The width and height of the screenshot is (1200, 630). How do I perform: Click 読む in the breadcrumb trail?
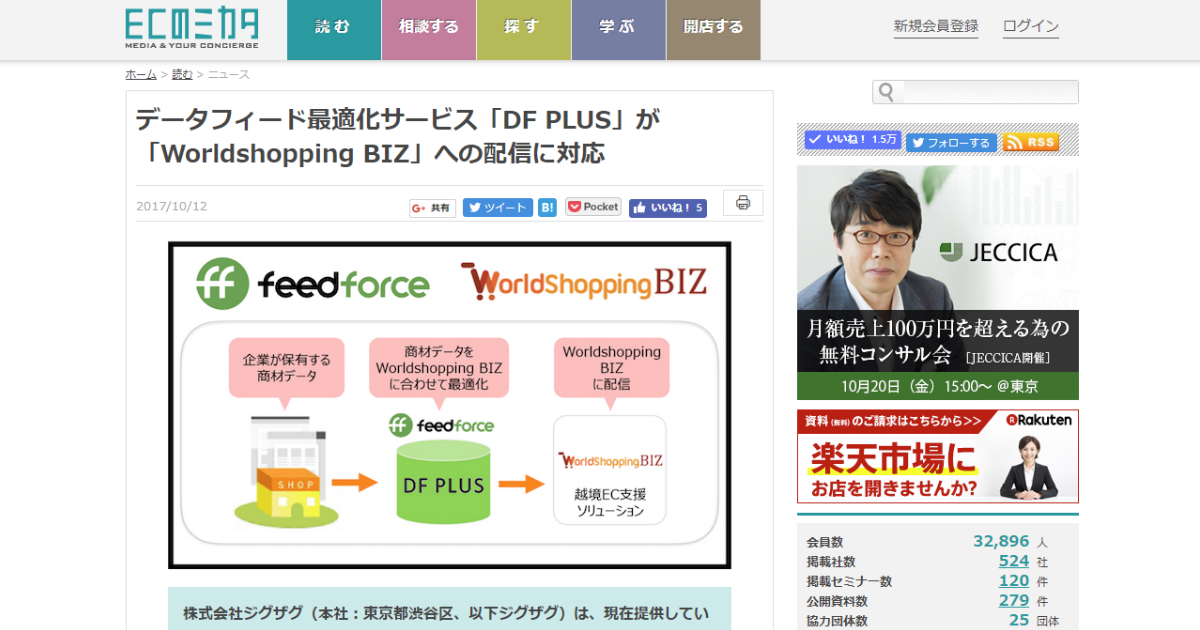point(182,74)
